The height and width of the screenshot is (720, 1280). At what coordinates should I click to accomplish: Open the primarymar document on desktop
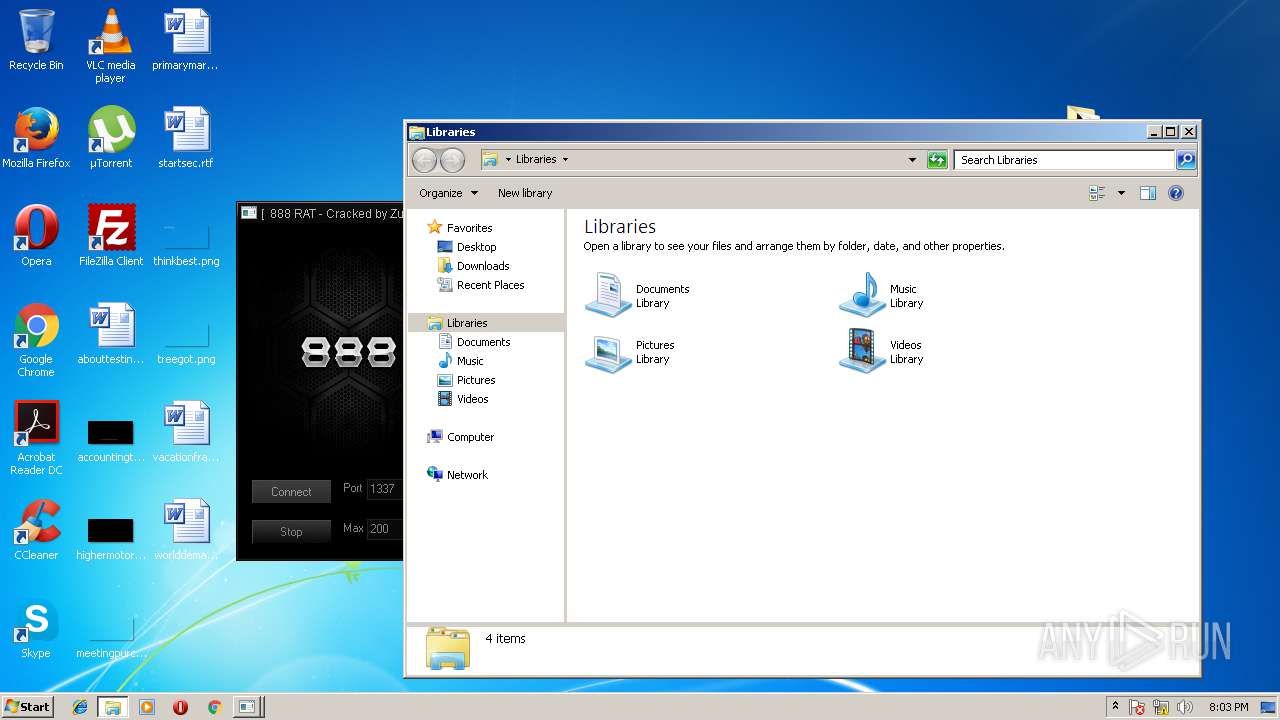pos(185,40)
